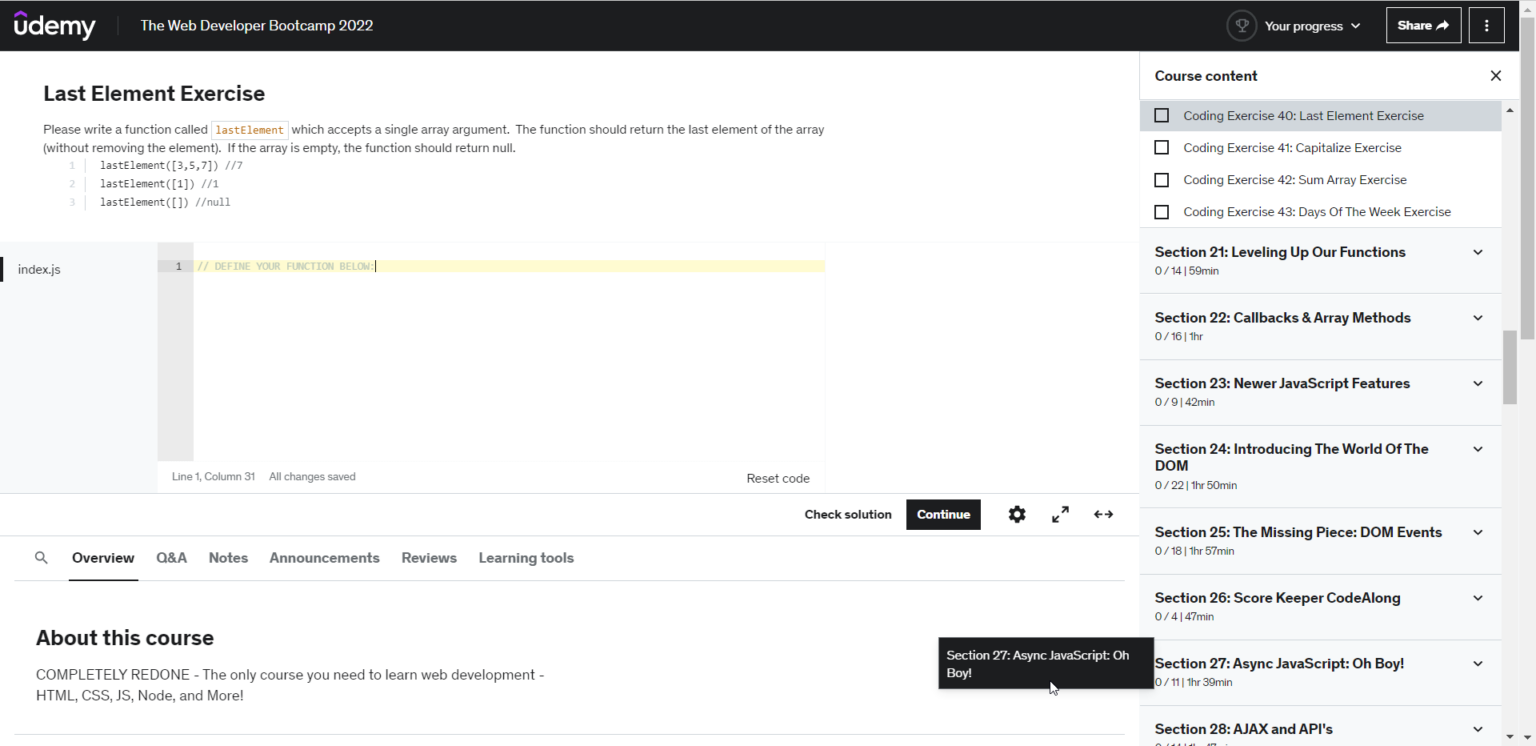Image resolution: width=1536 pixels, height=746 pixels.
Task: Toggle expanded view with horizontal arrows icon
Action: [1103, 514]
